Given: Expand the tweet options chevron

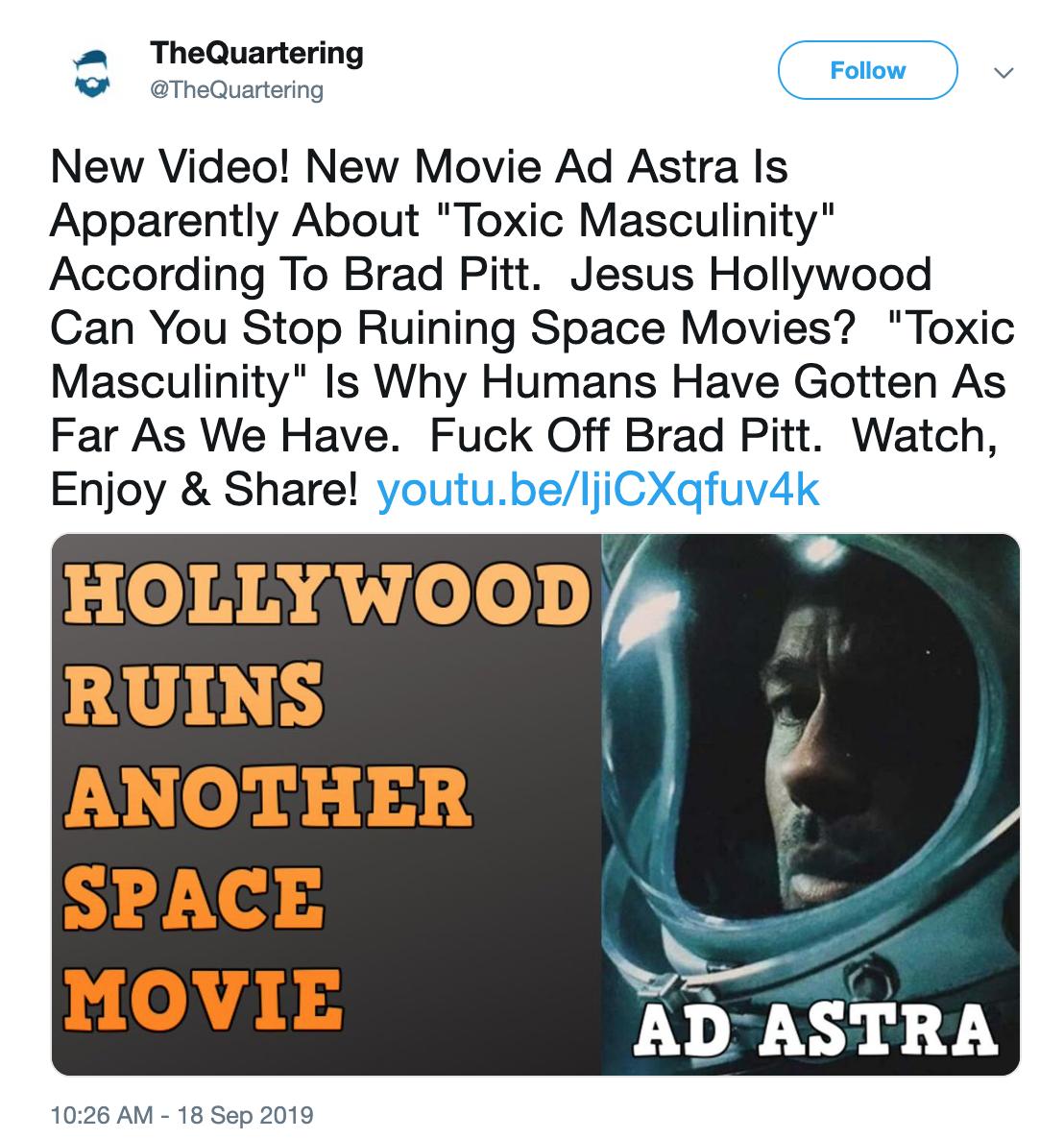Looking at the screenshot, I should pos(1003,73).
